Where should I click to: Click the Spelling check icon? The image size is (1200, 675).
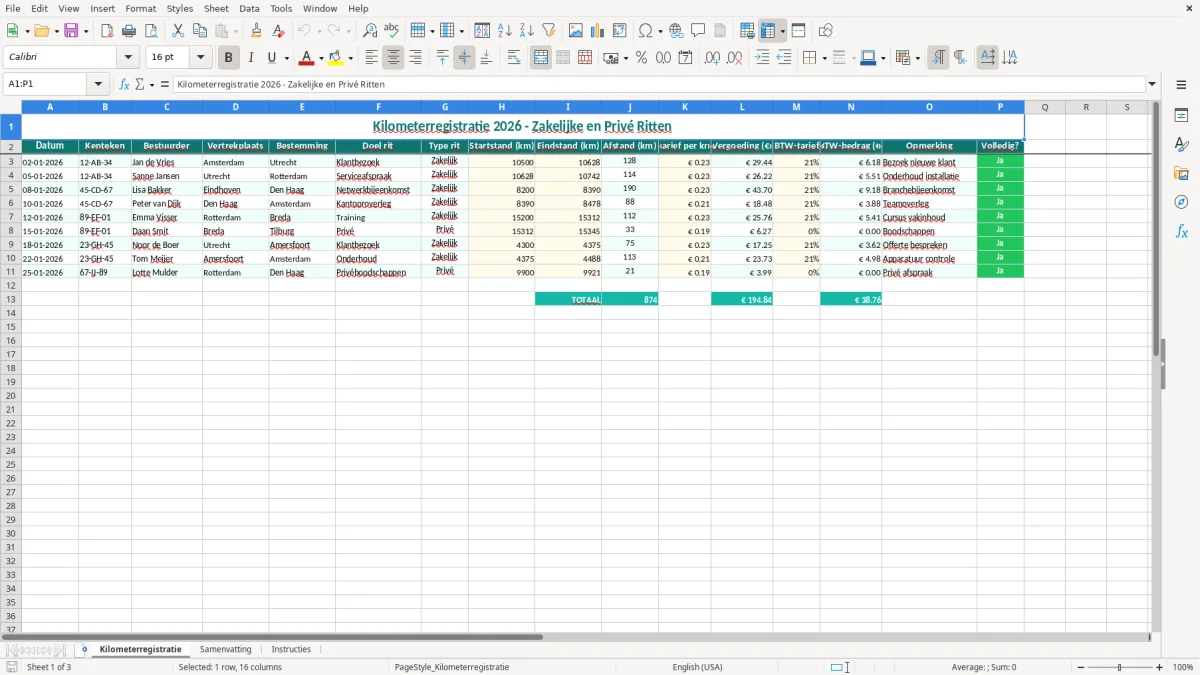[392, 31]
